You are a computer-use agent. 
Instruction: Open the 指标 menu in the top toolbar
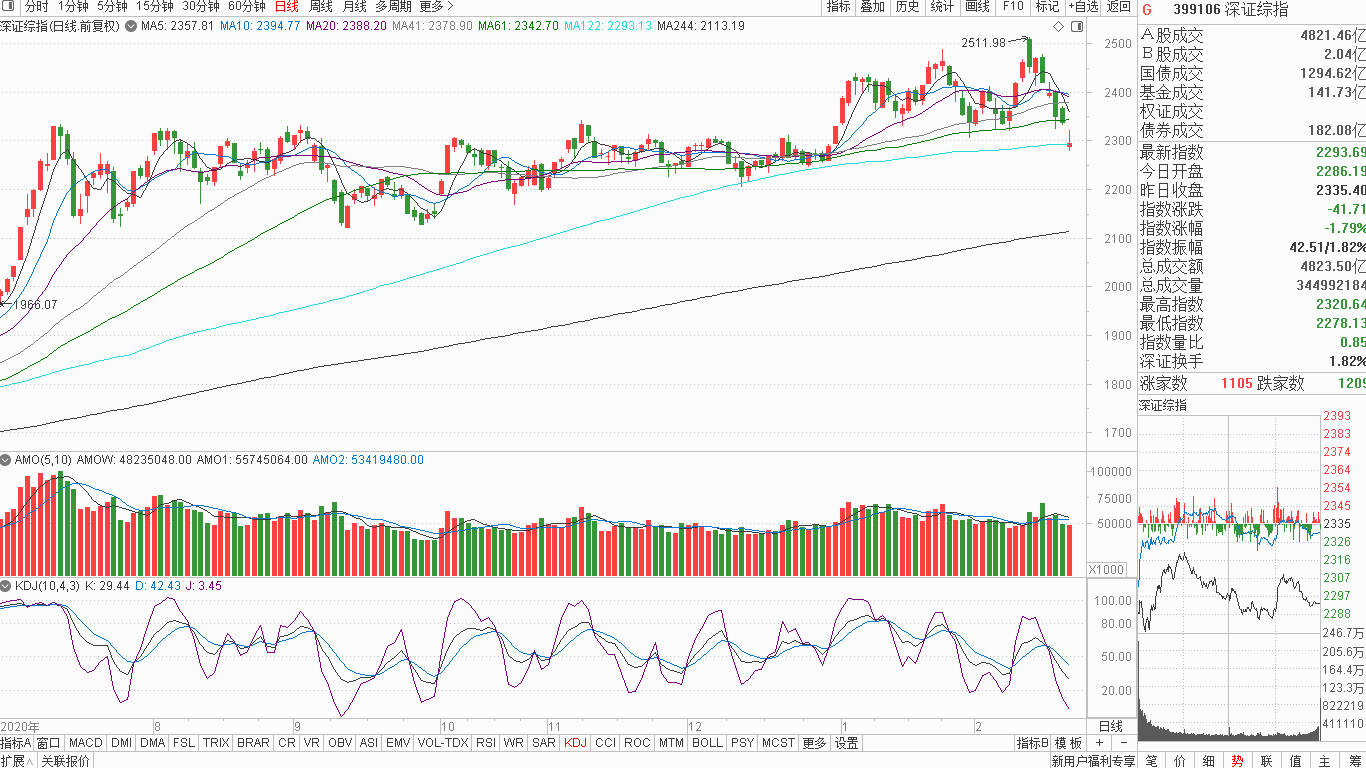pos(838,6)
